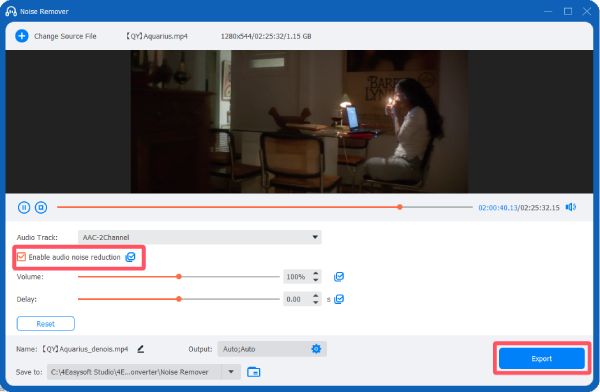Increase volume with the up stepper arrow

316,273
